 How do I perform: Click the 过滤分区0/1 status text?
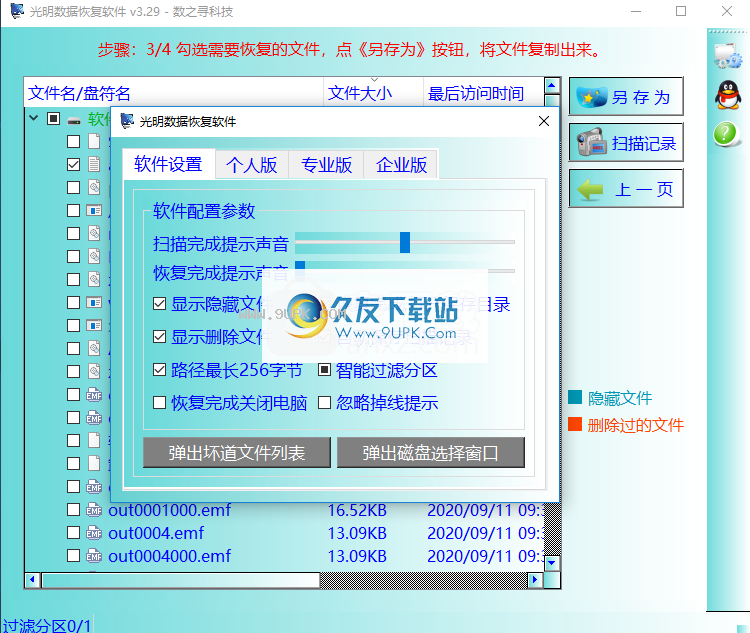(x=47, y=625)
